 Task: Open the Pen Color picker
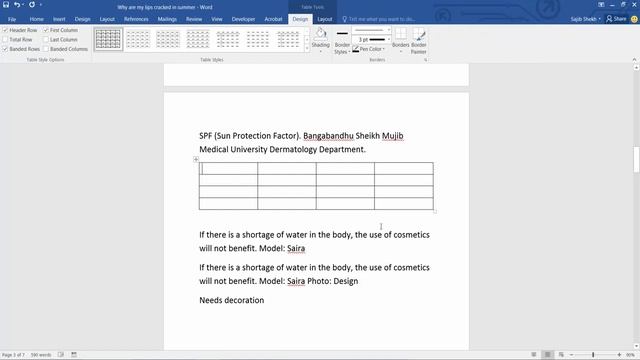coord(369,49)
